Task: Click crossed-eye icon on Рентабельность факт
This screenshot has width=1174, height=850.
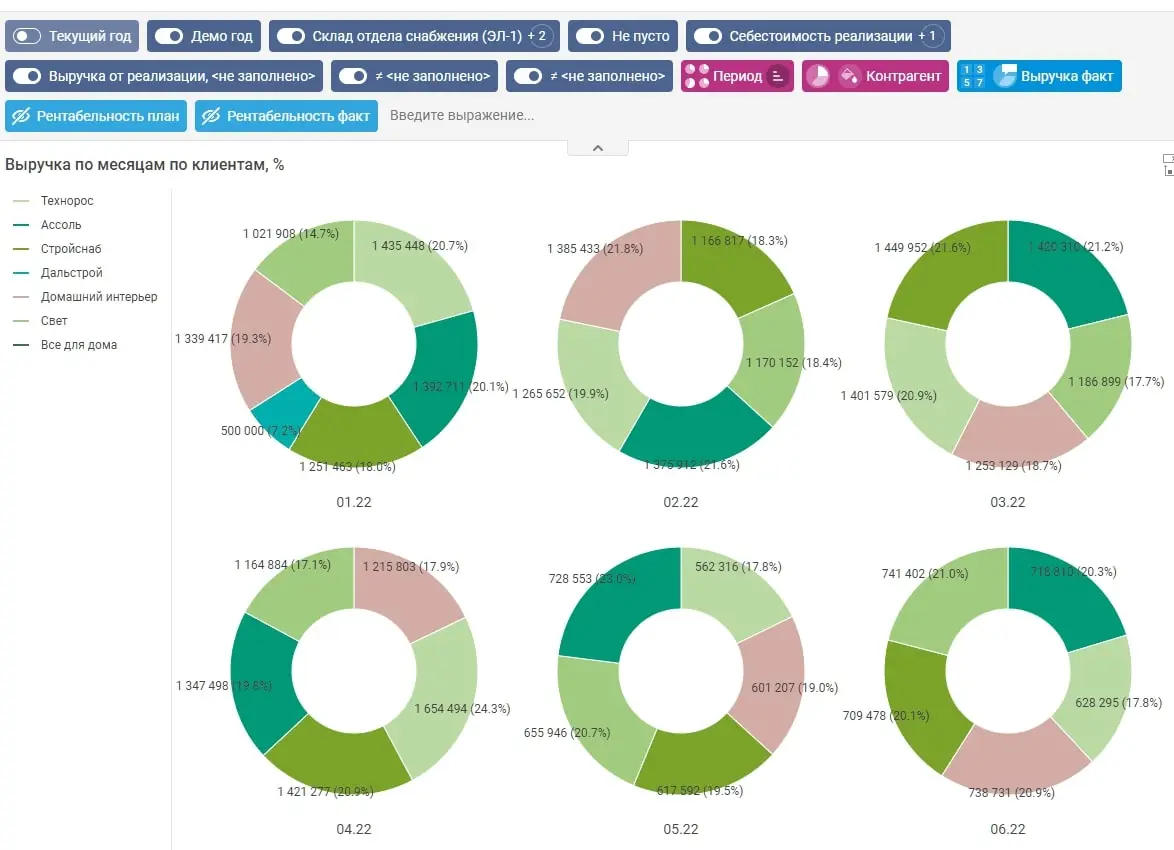Action: tap(211, 116)
